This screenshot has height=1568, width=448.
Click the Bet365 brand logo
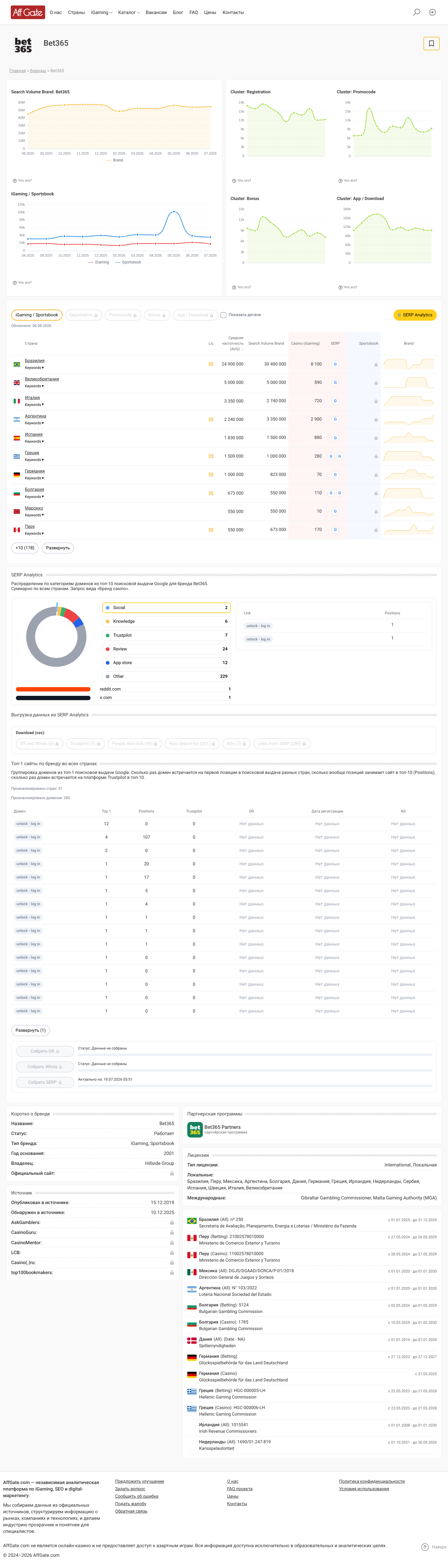tap(23, 44)
